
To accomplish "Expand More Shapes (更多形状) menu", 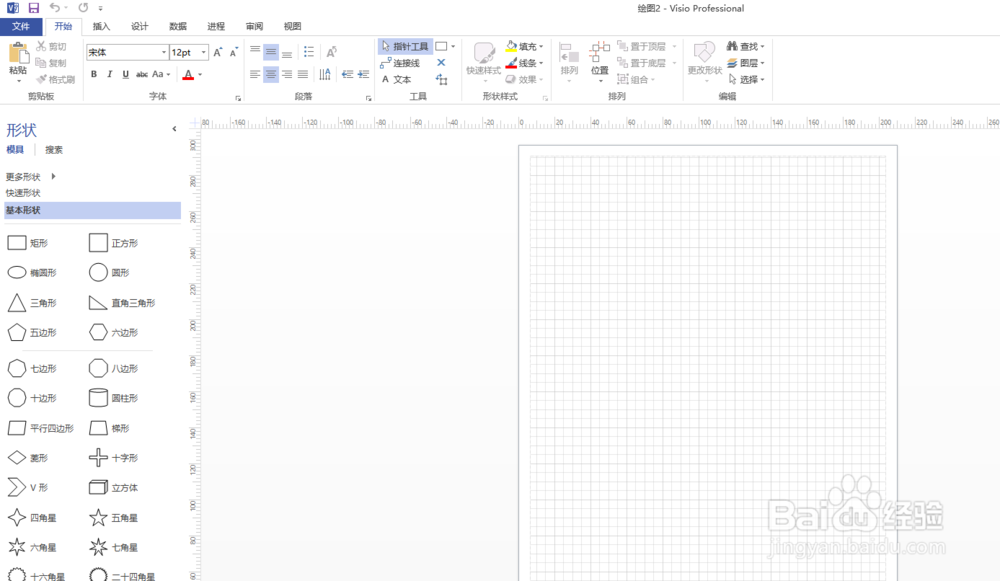I will [x=31, y=177].
